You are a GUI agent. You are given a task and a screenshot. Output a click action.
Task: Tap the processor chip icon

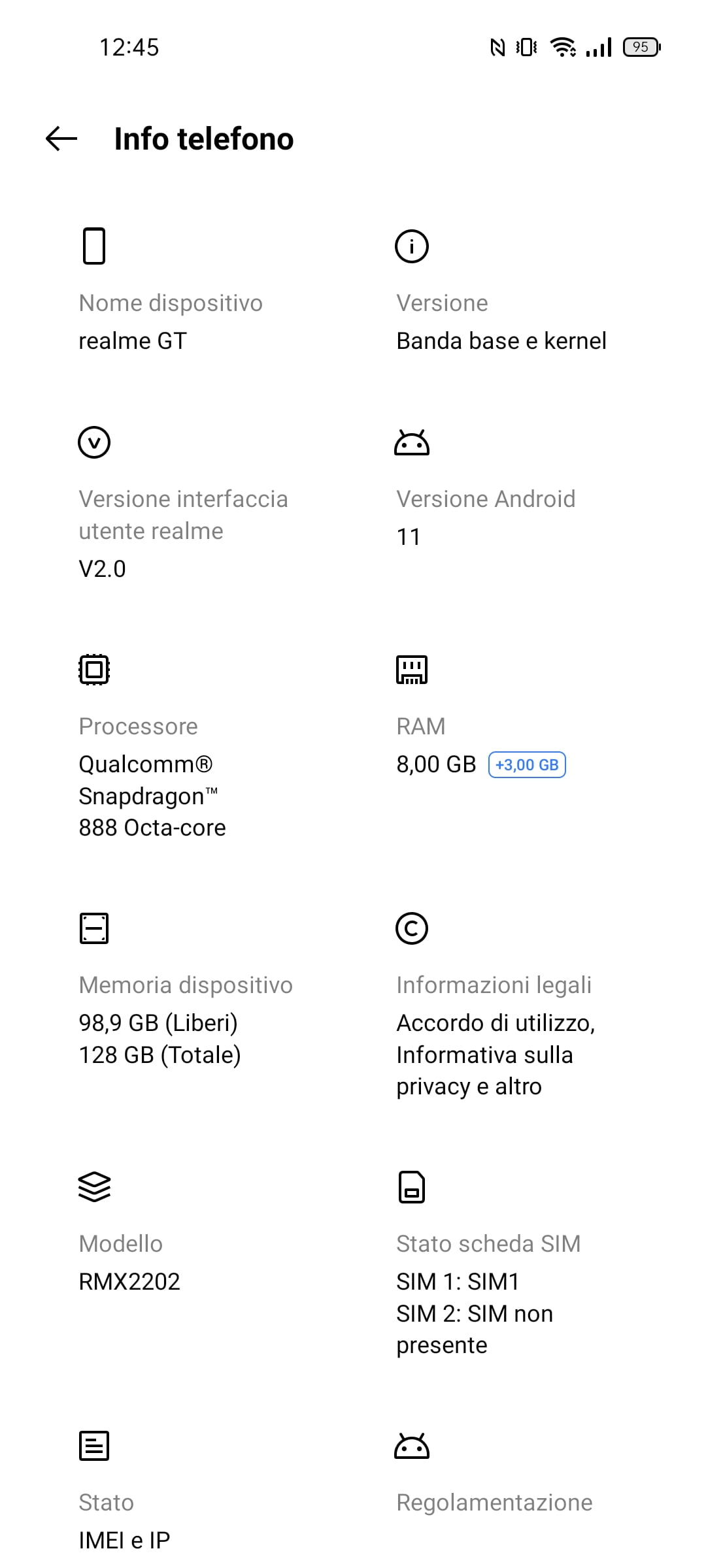coord(94,670)
